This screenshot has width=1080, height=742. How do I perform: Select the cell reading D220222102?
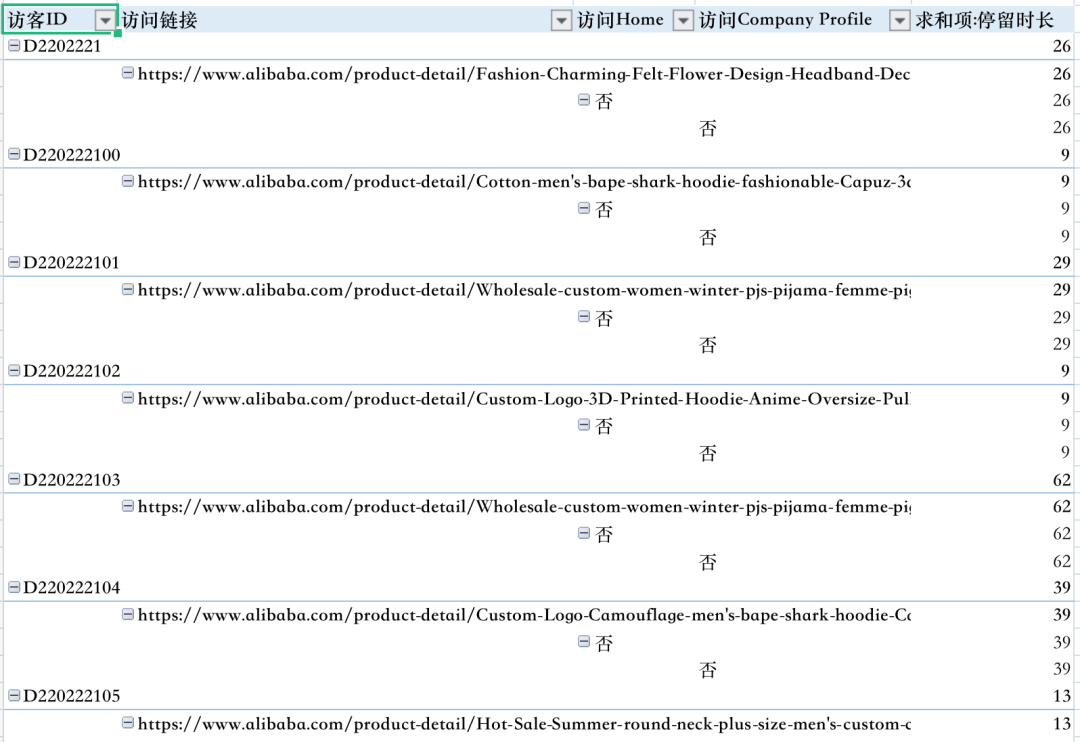coord(72,371)
